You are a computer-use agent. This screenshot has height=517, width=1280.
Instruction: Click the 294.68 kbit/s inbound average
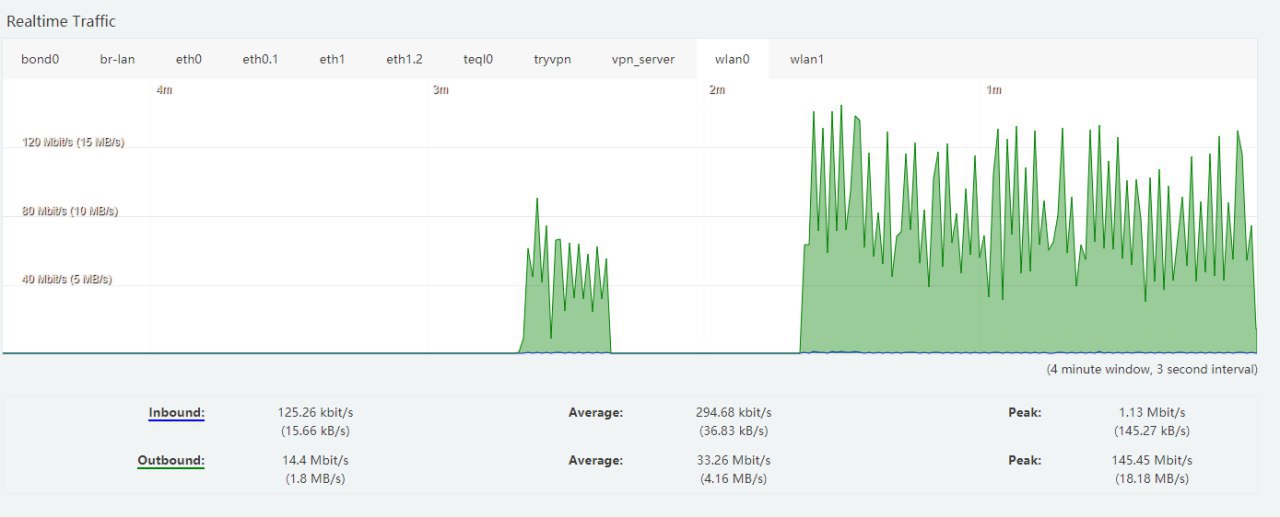(x=733, y=412)
